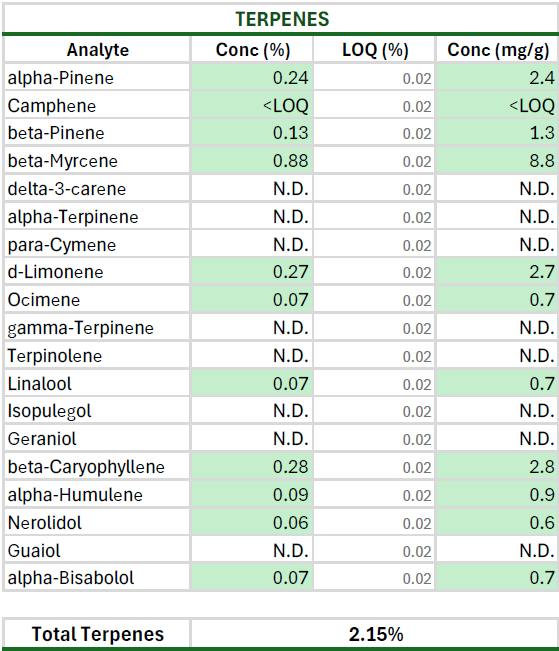Select the Conc (mg/g) column header
The height and width of the screenshot is (651, 559).
[497, 50]
